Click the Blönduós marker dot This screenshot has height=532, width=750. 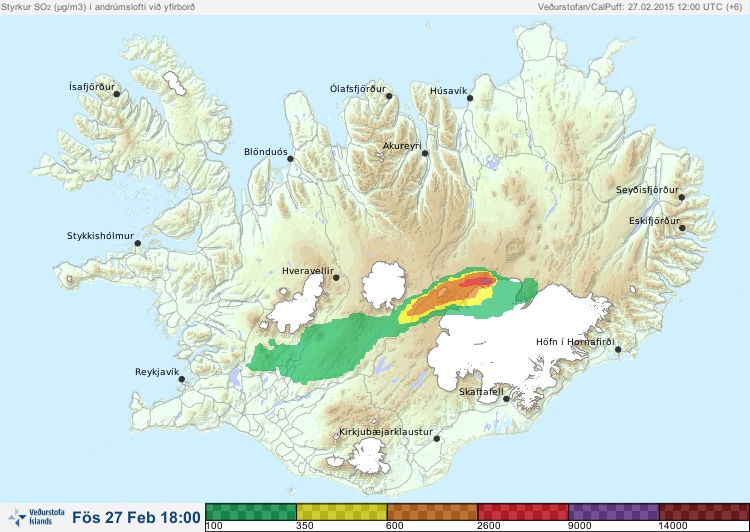290,158
